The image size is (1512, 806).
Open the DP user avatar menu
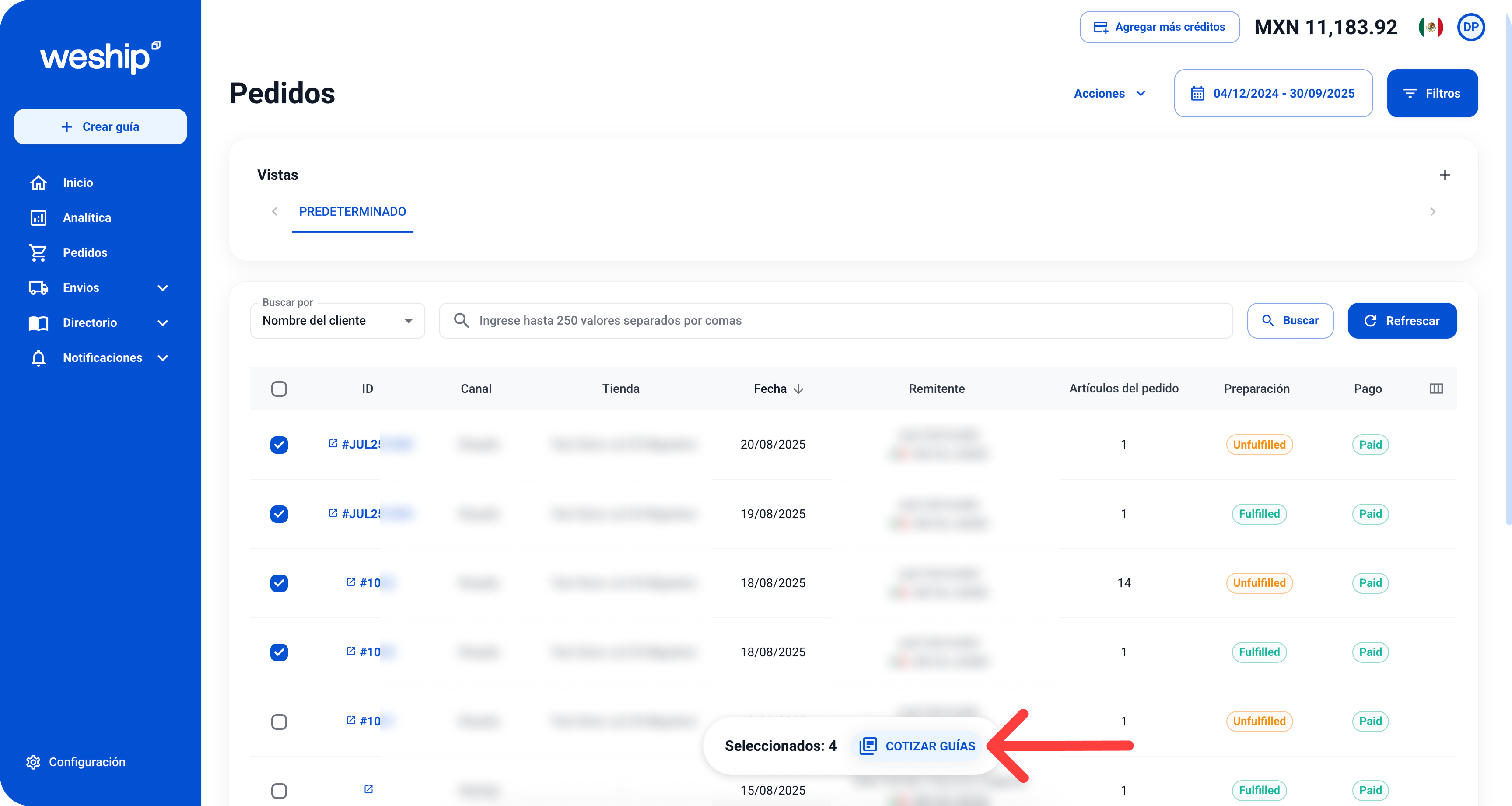(1470, 27)
